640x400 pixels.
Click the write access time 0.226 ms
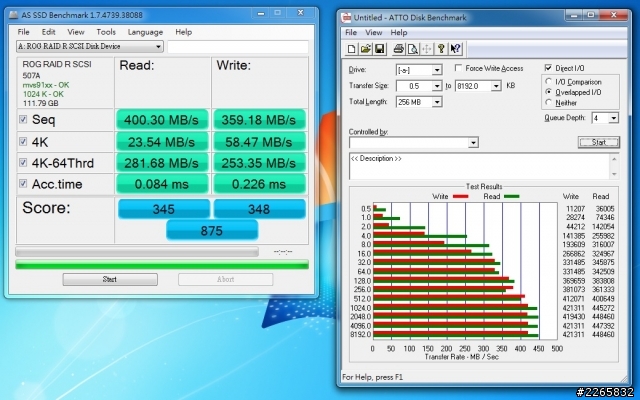click(x=259, y=184)
